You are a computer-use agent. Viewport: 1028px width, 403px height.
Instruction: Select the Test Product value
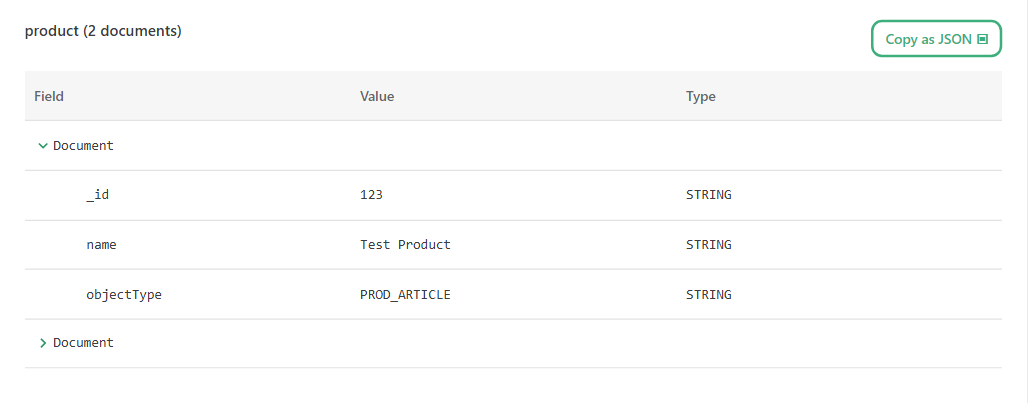405,244
